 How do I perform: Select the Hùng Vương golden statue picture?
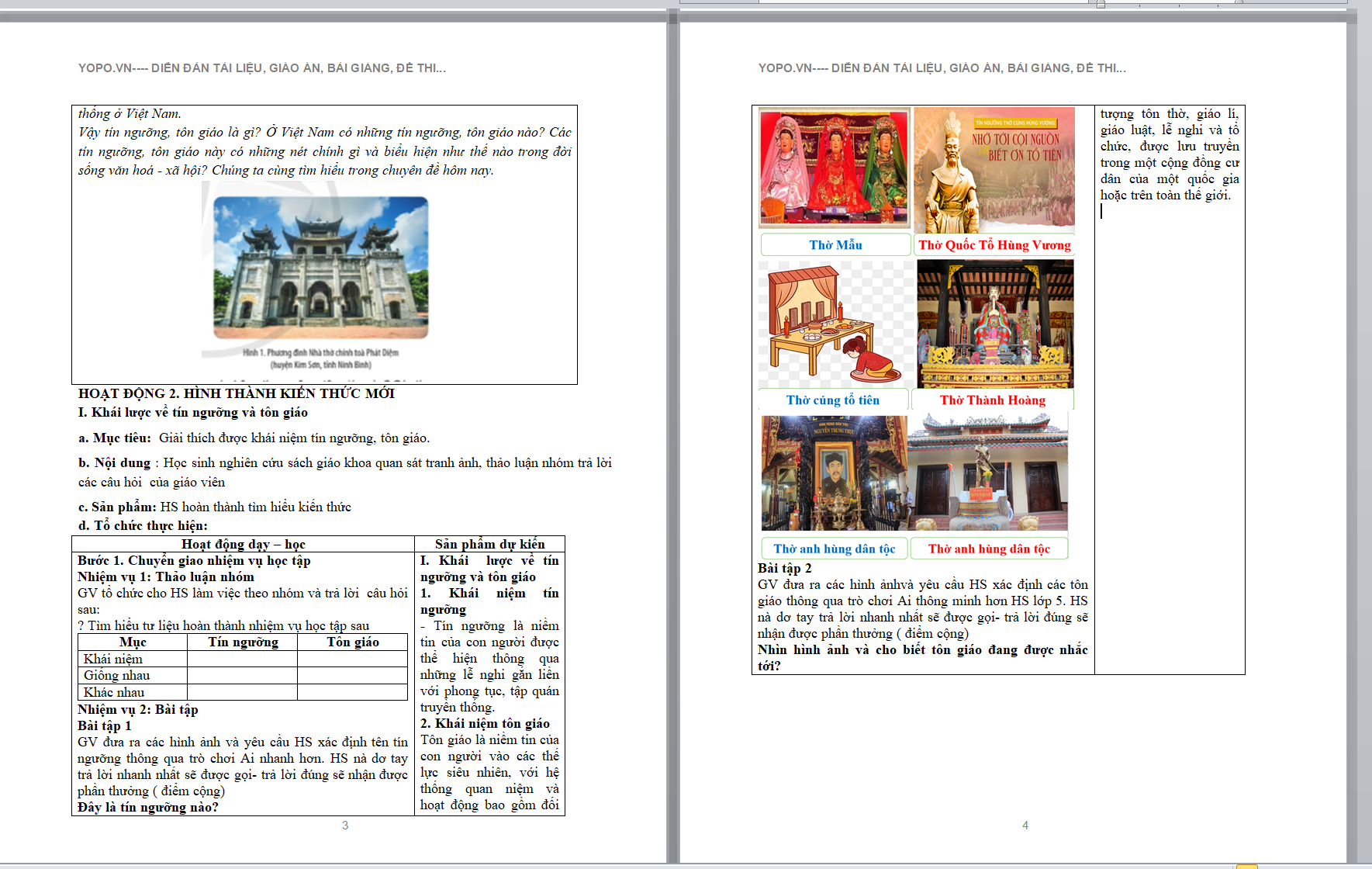(x=994, y=170)
